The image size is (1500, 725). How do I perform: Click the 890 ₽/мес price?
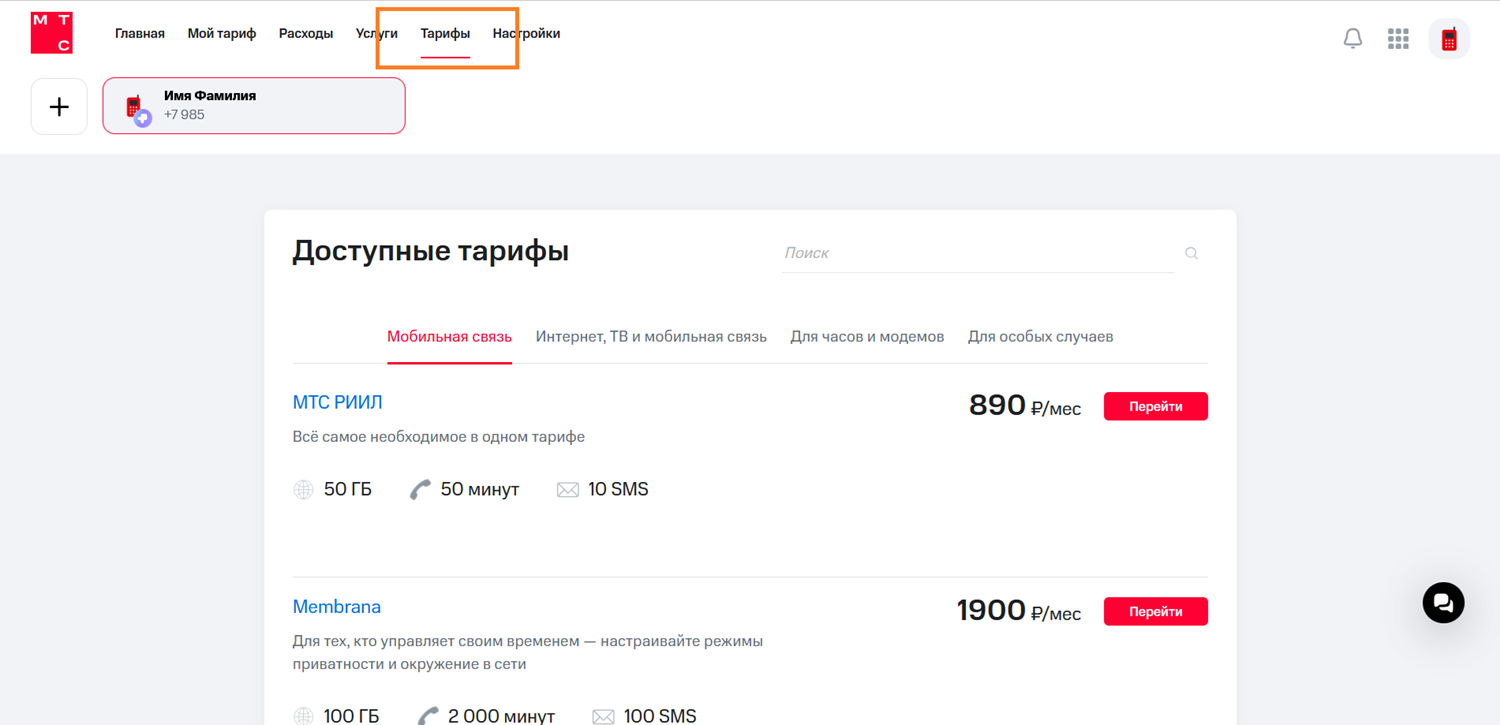tap(1025, 405)
